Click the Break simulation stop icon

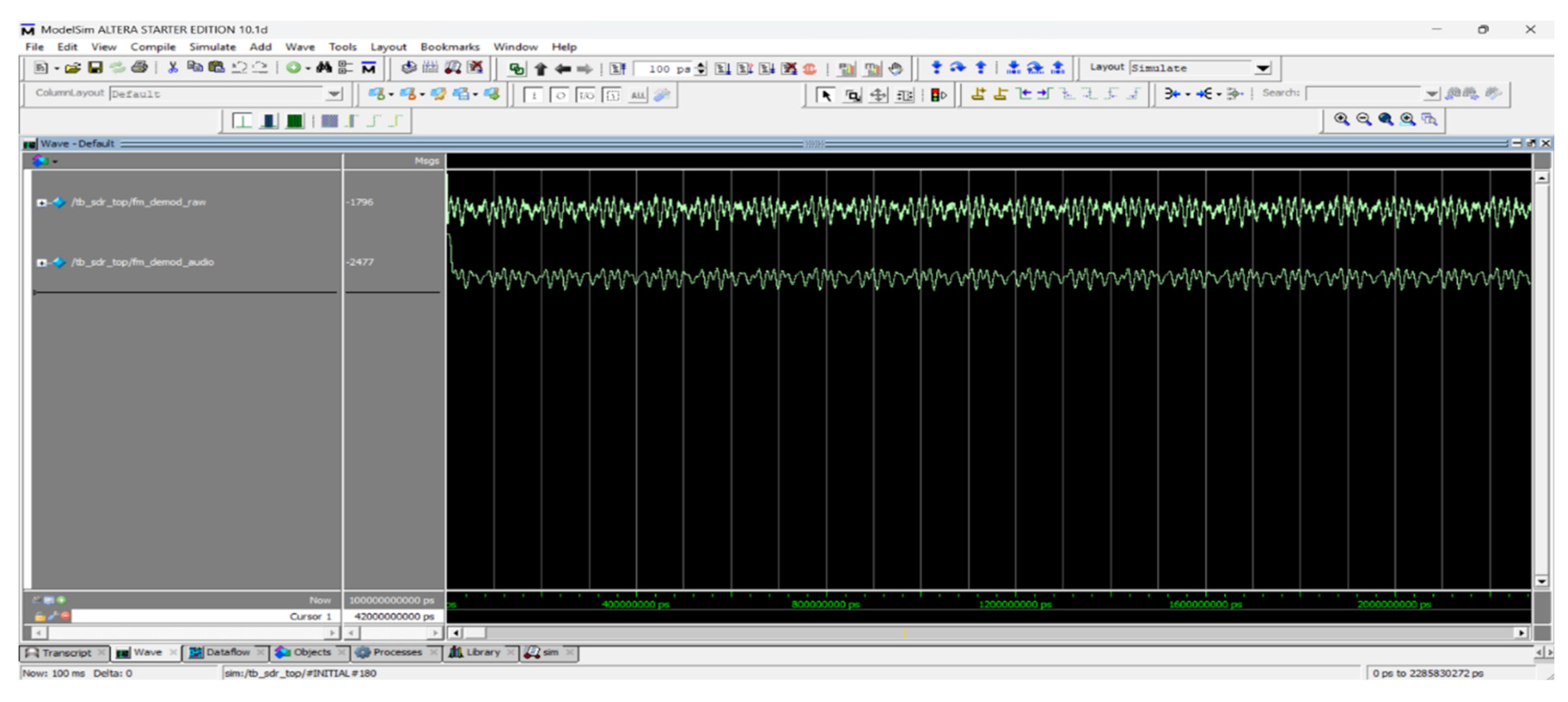point(809,69)
